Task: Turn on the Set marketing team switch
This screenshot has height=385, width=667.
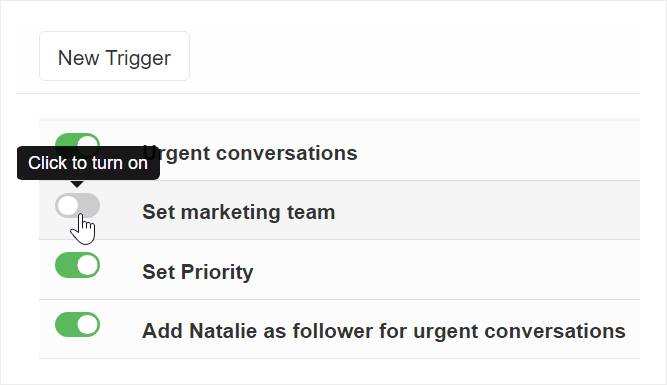Action: (77, 205)
